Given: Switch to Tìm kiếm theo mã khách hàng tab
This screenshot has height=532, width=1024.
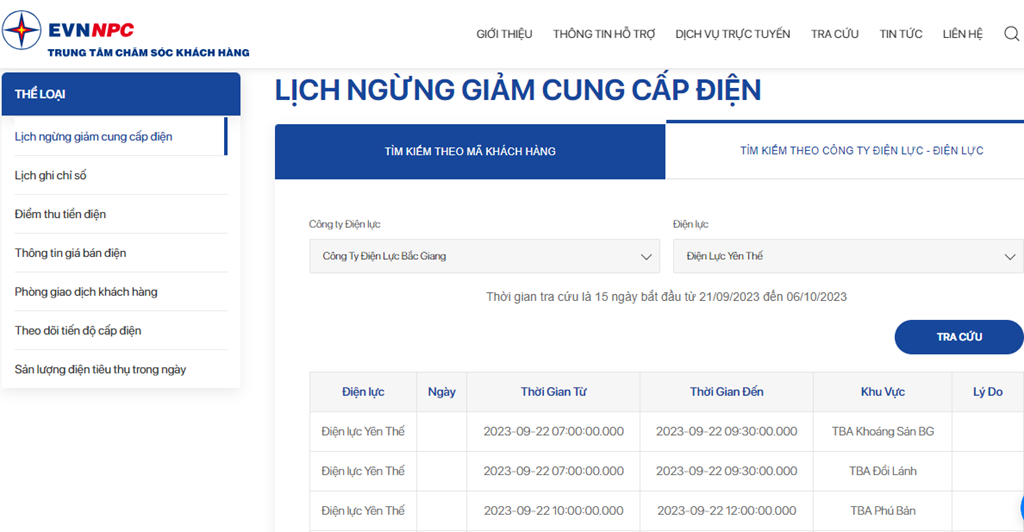Looking at the screenshot, I should [x=469, y=151].
